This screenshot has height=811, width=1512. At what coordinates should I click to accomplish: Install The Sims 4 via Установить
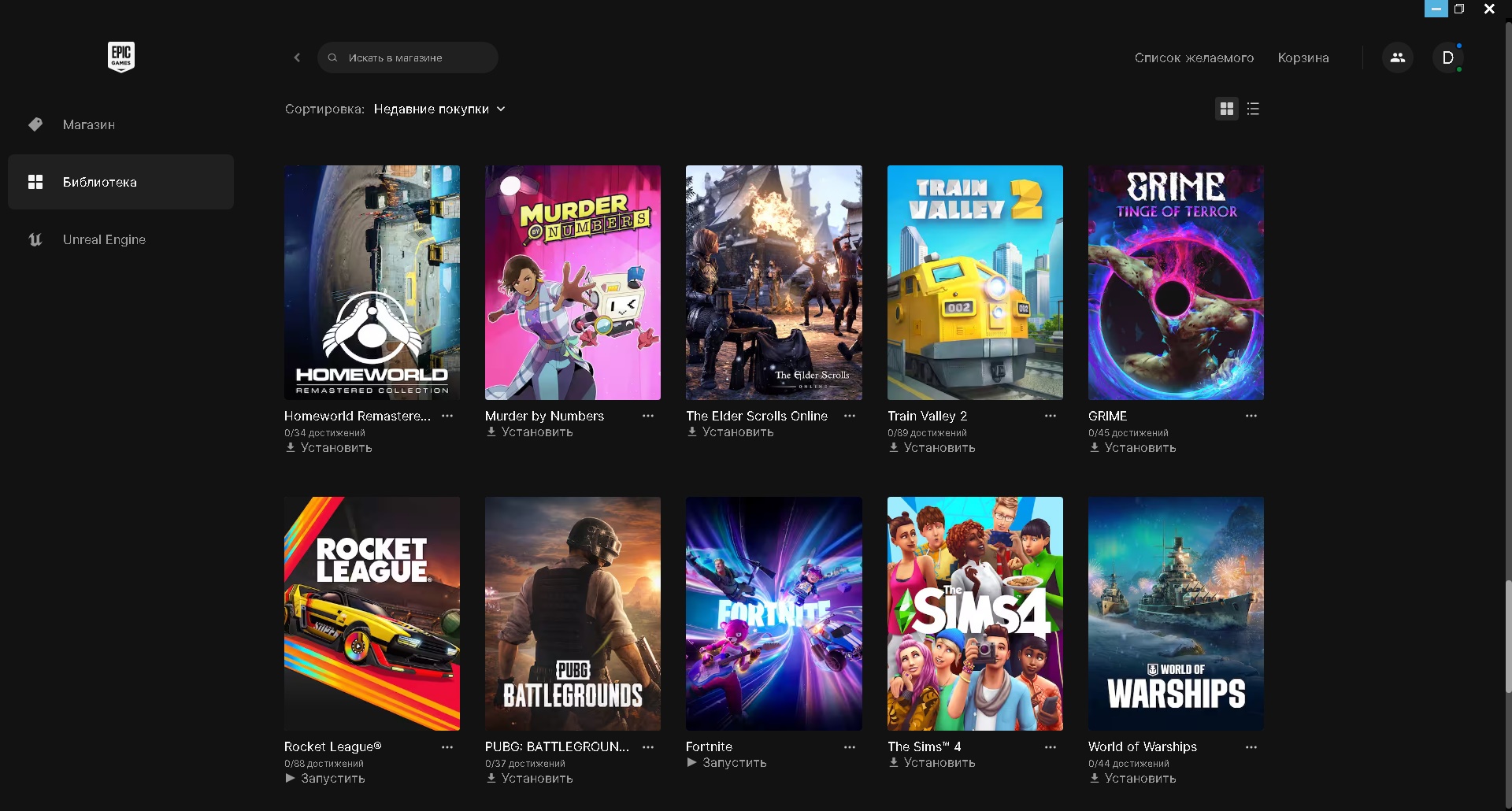tap(932, 763)
